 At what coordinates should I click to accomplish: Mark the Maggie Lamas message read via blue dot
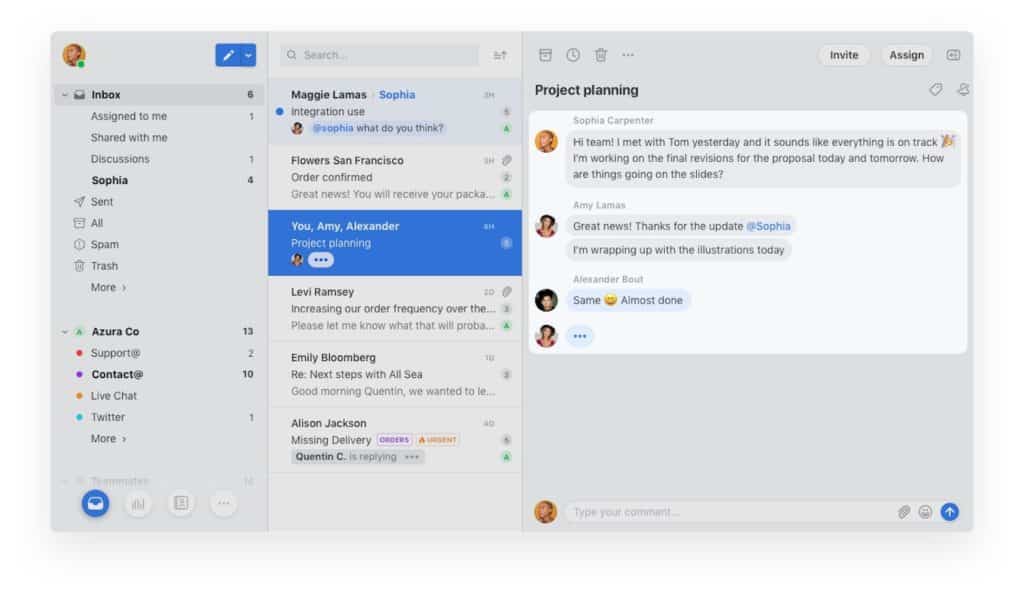click(289, 111)
